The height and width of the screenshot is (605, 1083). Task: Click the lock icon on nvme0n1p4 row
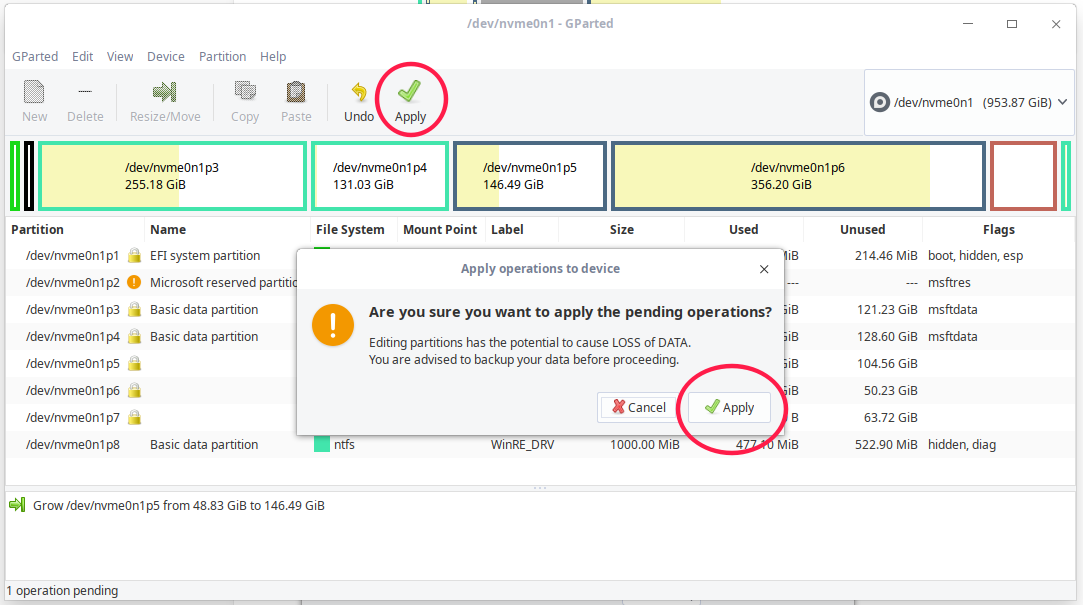[x=135, y=336]
